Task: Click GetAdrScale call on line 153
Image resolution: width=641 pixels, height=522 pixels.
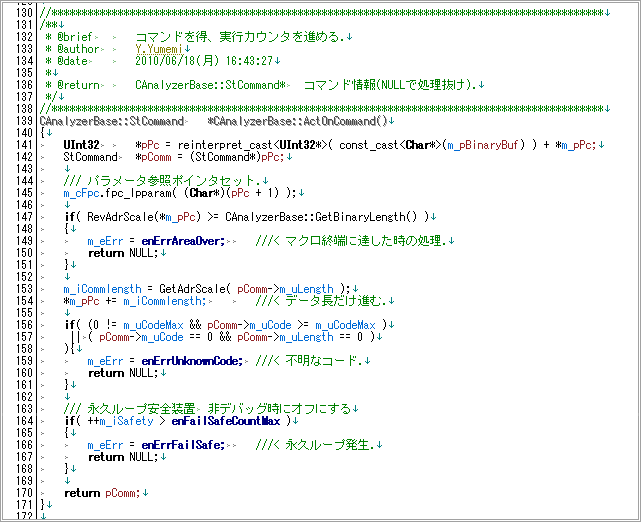Action: click(192, 289)
